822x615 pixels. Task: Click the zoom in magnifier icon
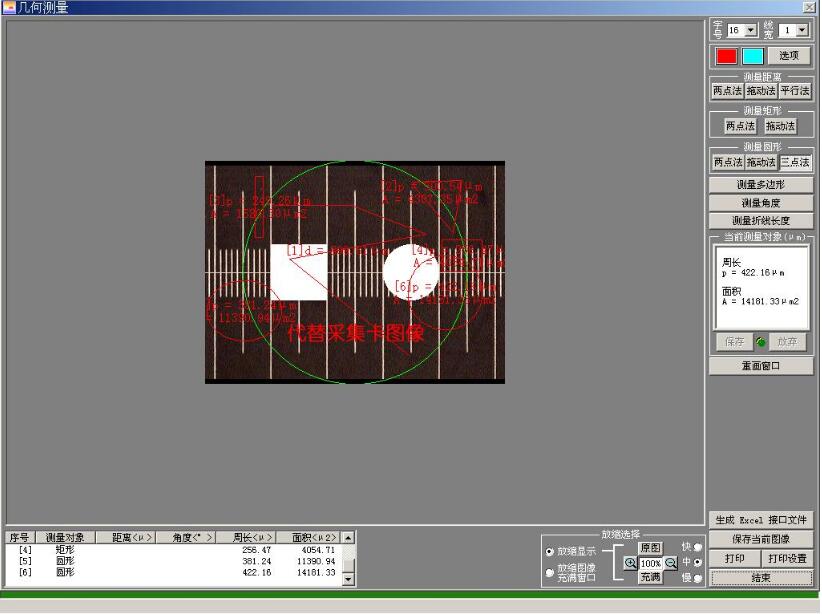[x=630, y=563]
